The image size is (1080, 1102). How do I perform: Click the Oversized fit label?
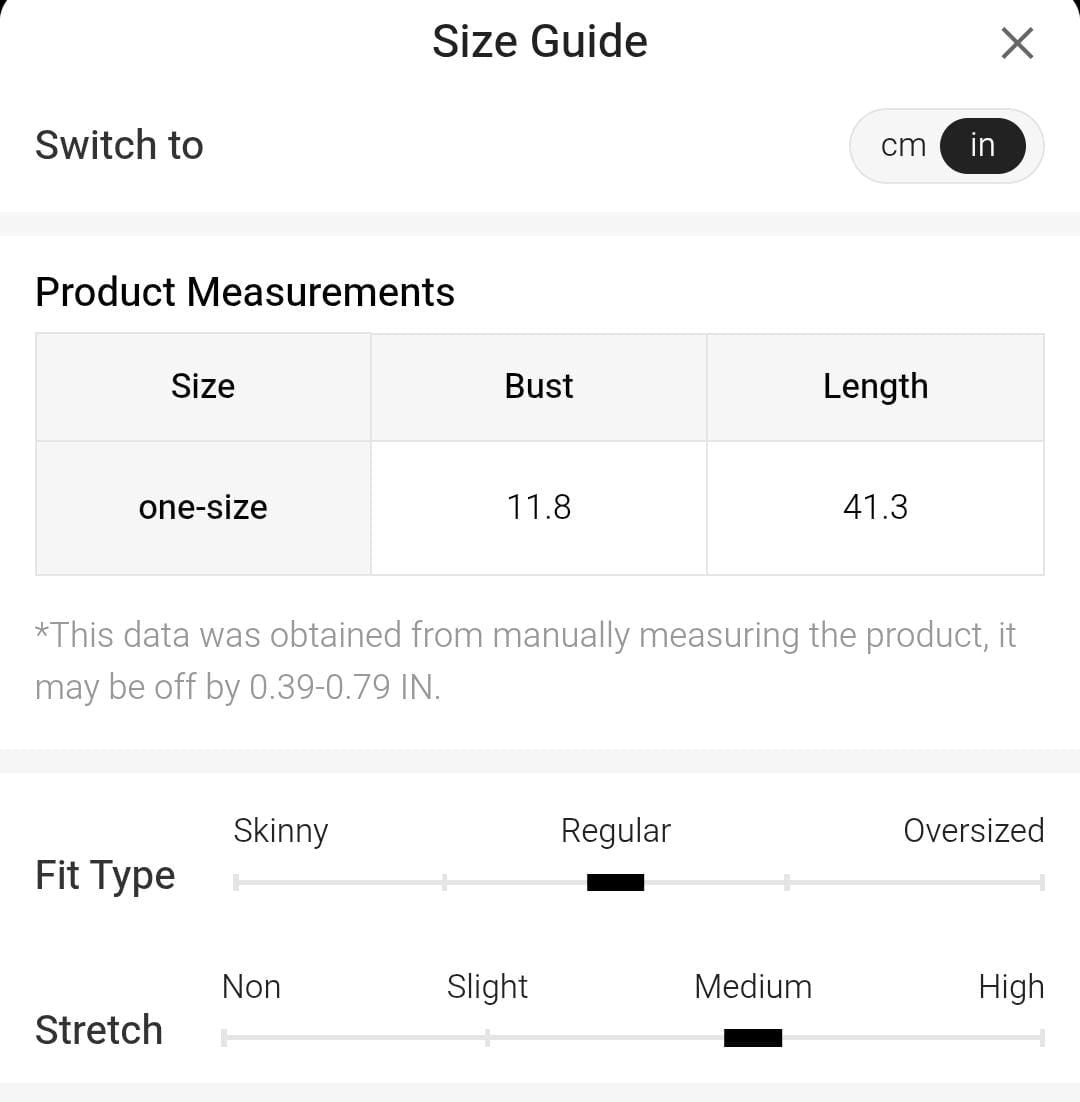(x=973, y=831)
